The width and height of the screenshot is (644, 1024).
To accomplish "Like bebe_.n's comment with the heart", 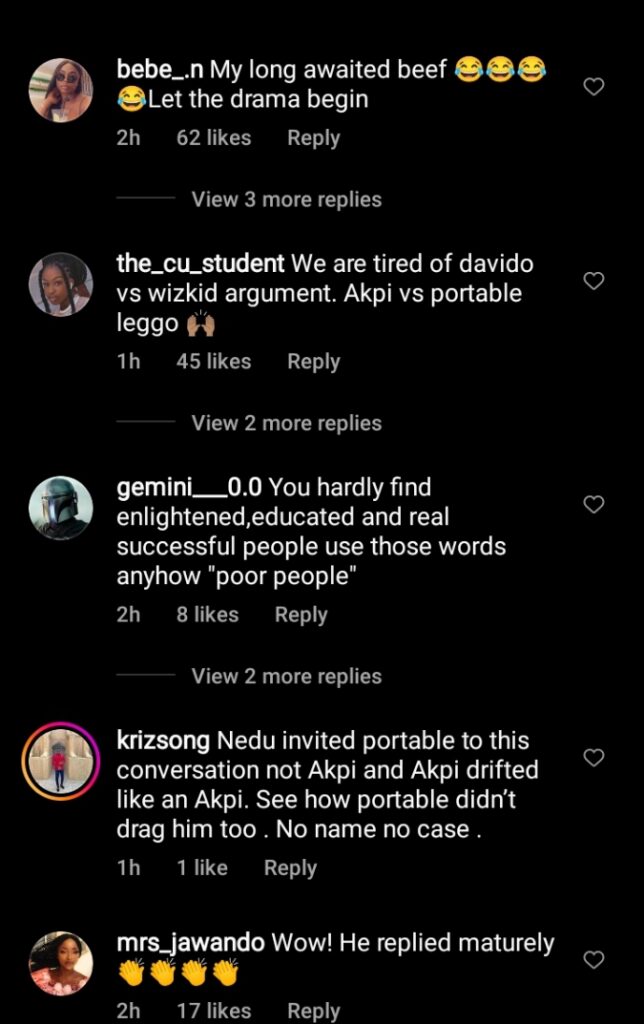I will 593,87.
